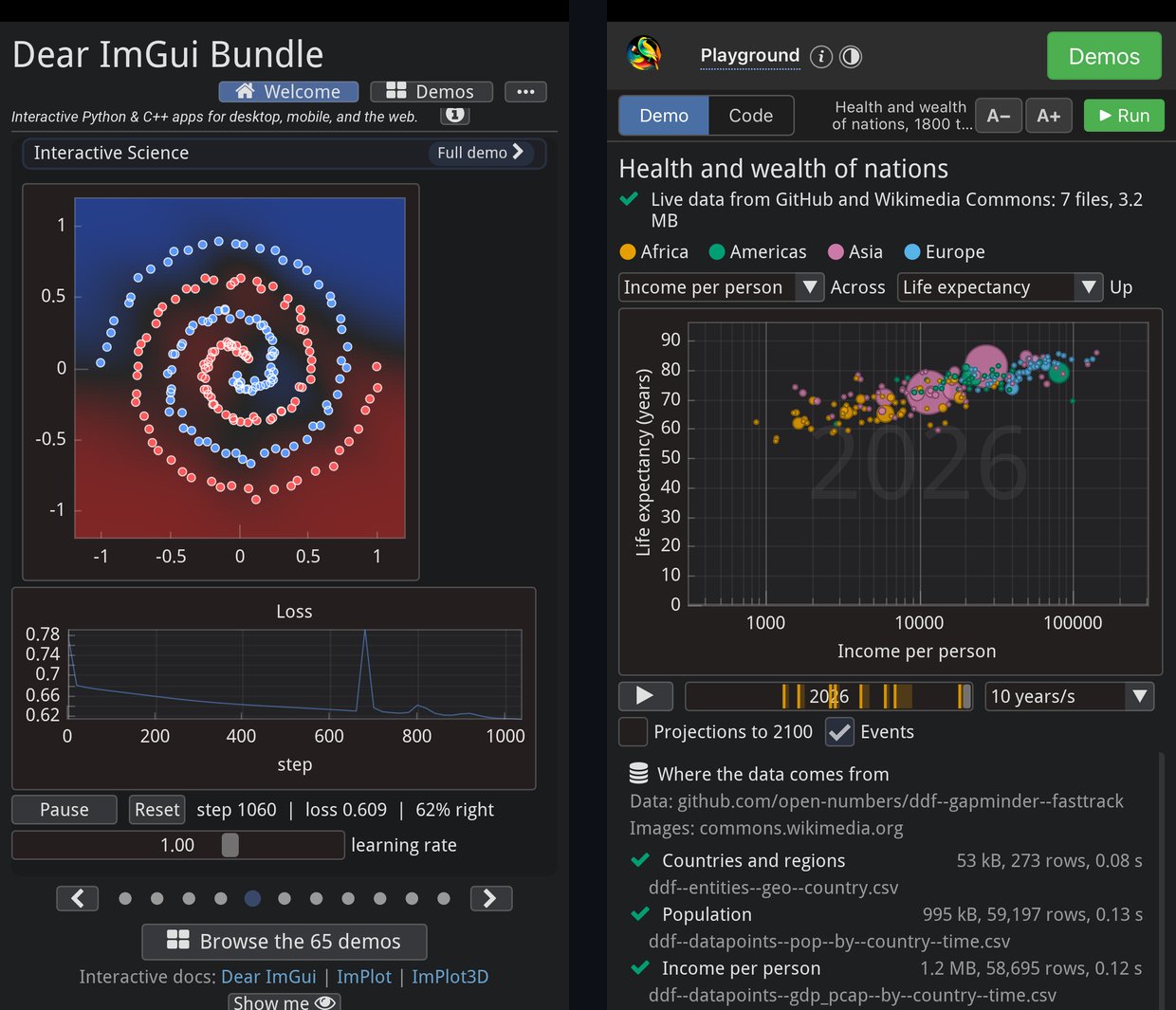This screenshot has width=1176, height=1010.
Task: Toggle the dark/light contrast theme icon
Action: pyautogui.click(x=851, y=57)
